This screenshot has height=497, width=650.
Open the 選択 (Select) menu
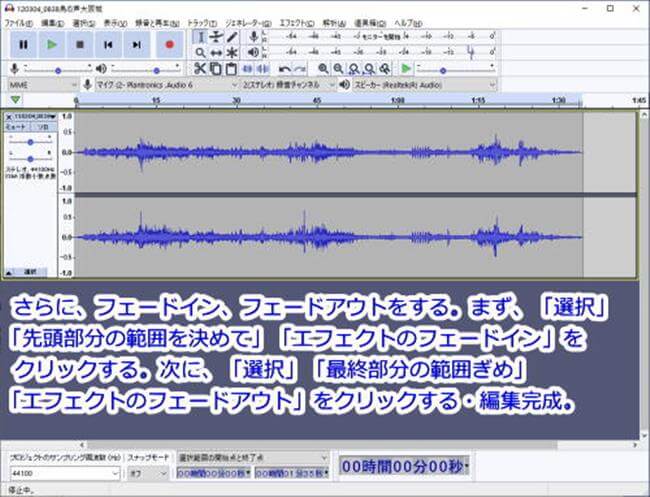coord(84,23)
